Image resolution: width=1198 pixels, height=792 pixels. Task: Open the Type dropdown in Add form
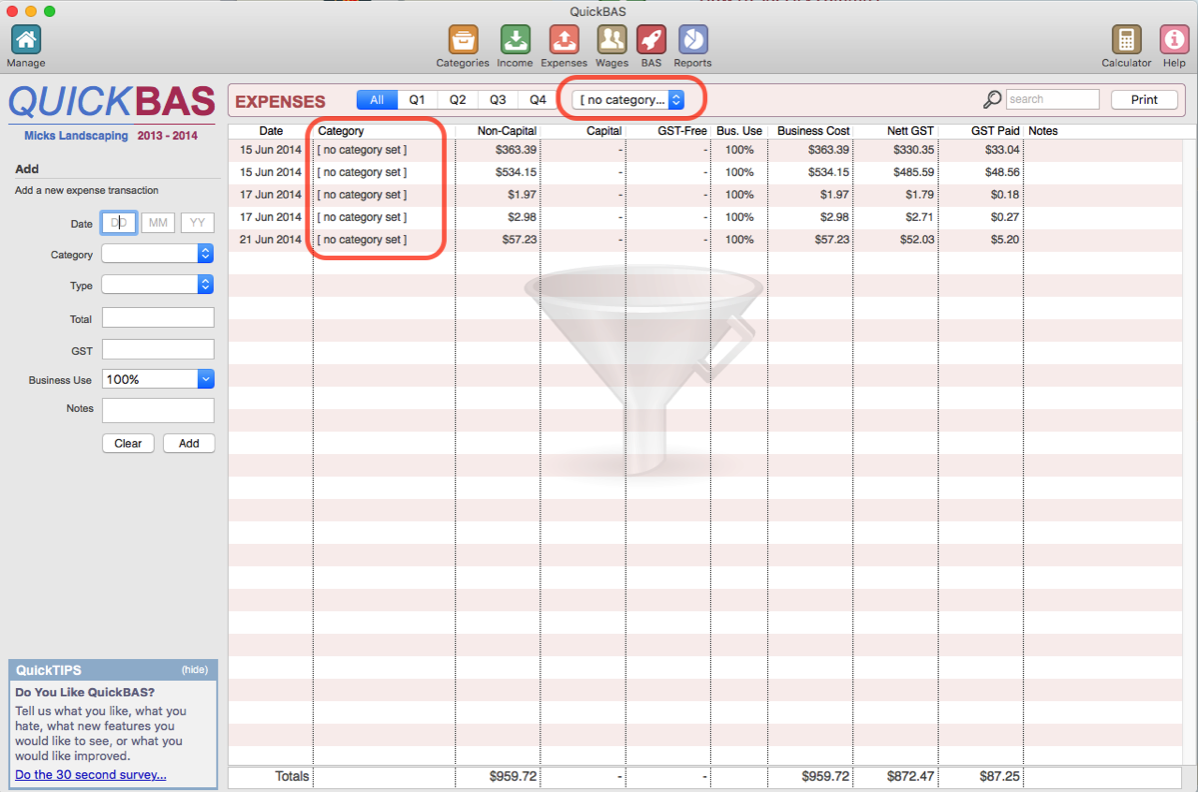tap(158, 285)
